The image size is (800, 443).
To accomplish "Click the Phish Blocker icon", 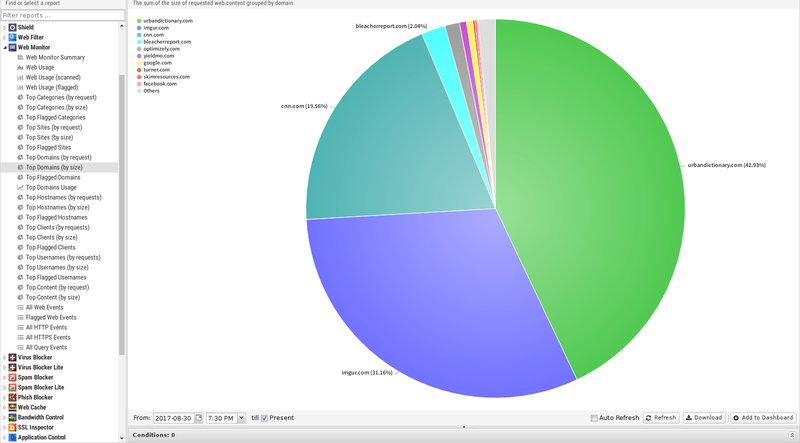I will (x=13, y=397).
